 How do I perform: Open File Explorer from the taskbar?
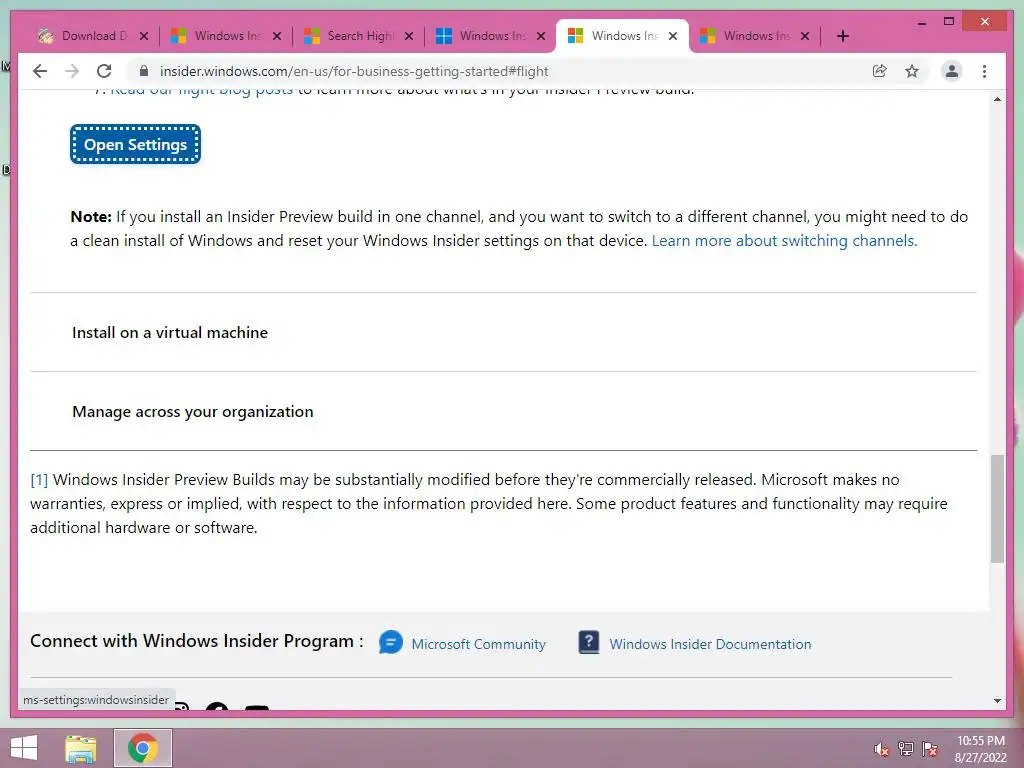(x=81, y=748)
